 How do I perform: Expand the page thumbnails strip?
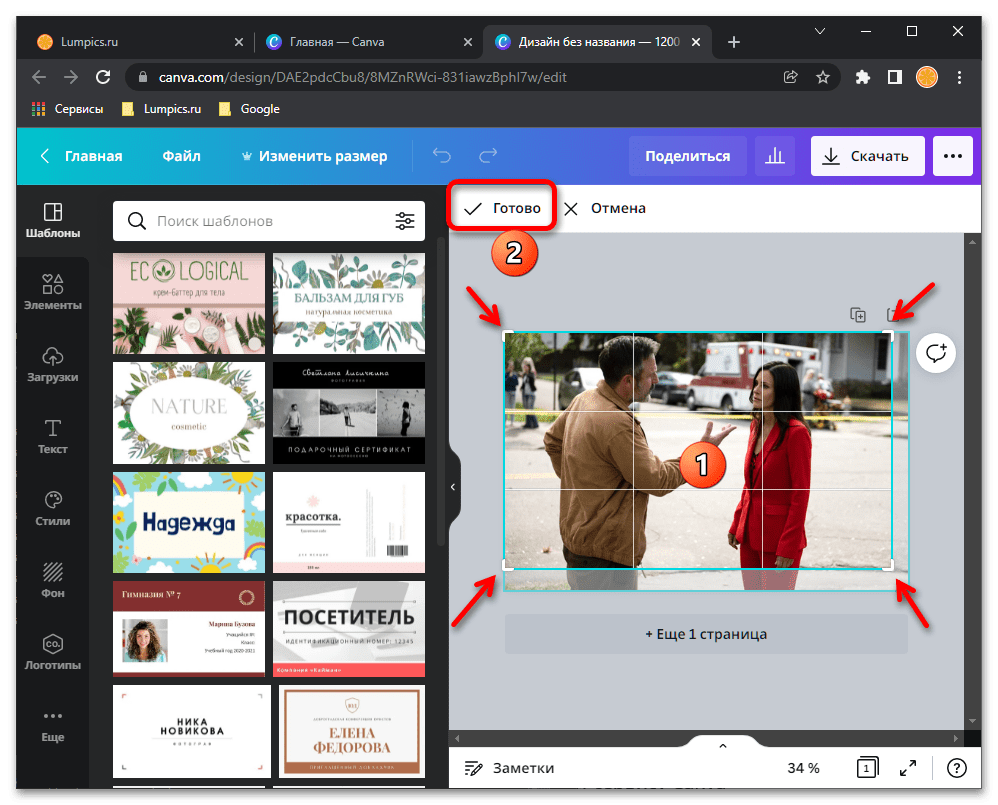click(x=722, y=746)
